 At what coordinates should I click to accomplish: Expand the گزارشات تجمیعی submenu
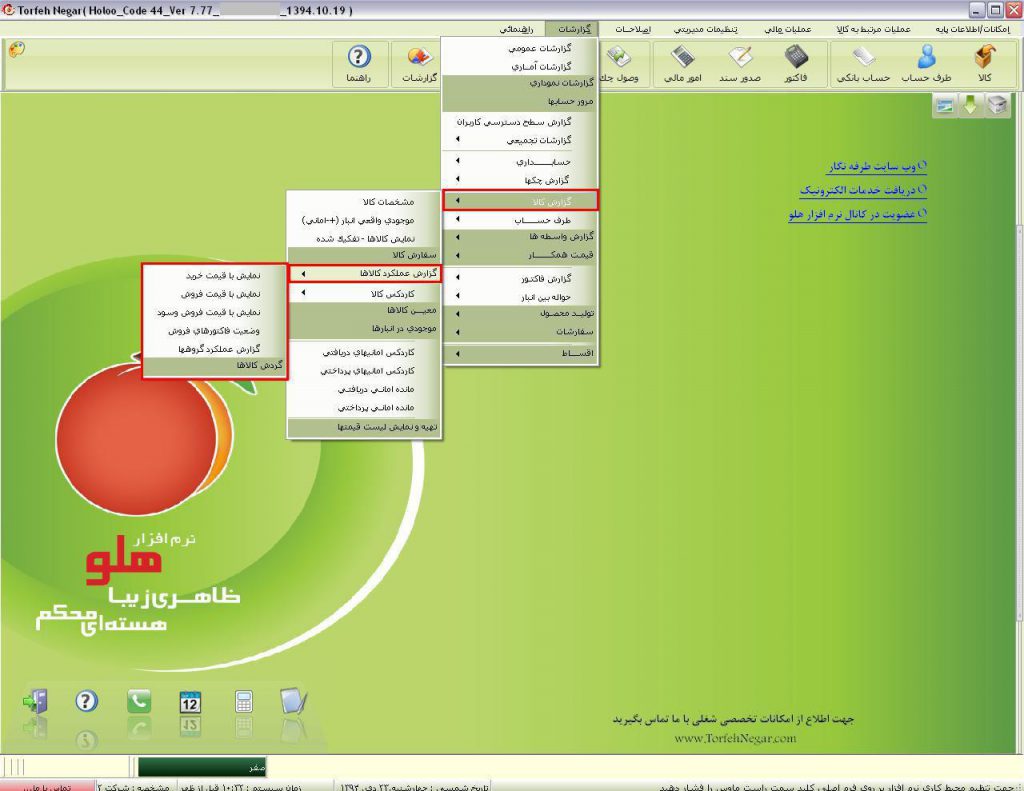[x=520, y=140]
